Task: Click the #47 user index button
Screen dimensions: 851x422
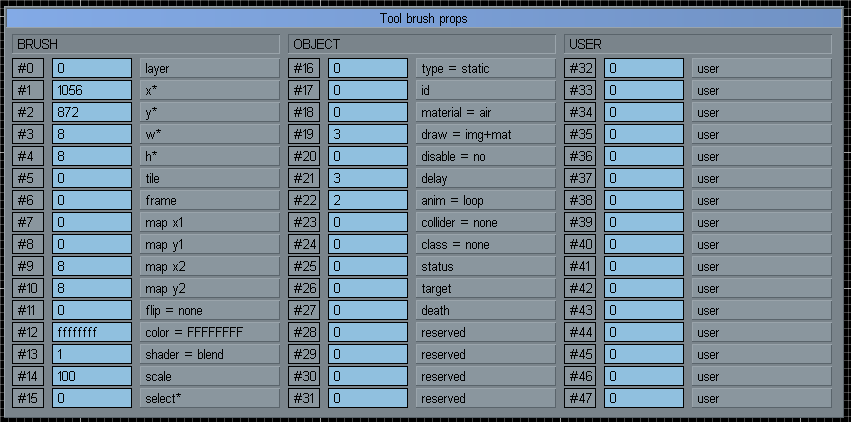Action: [x=580, y=399]
